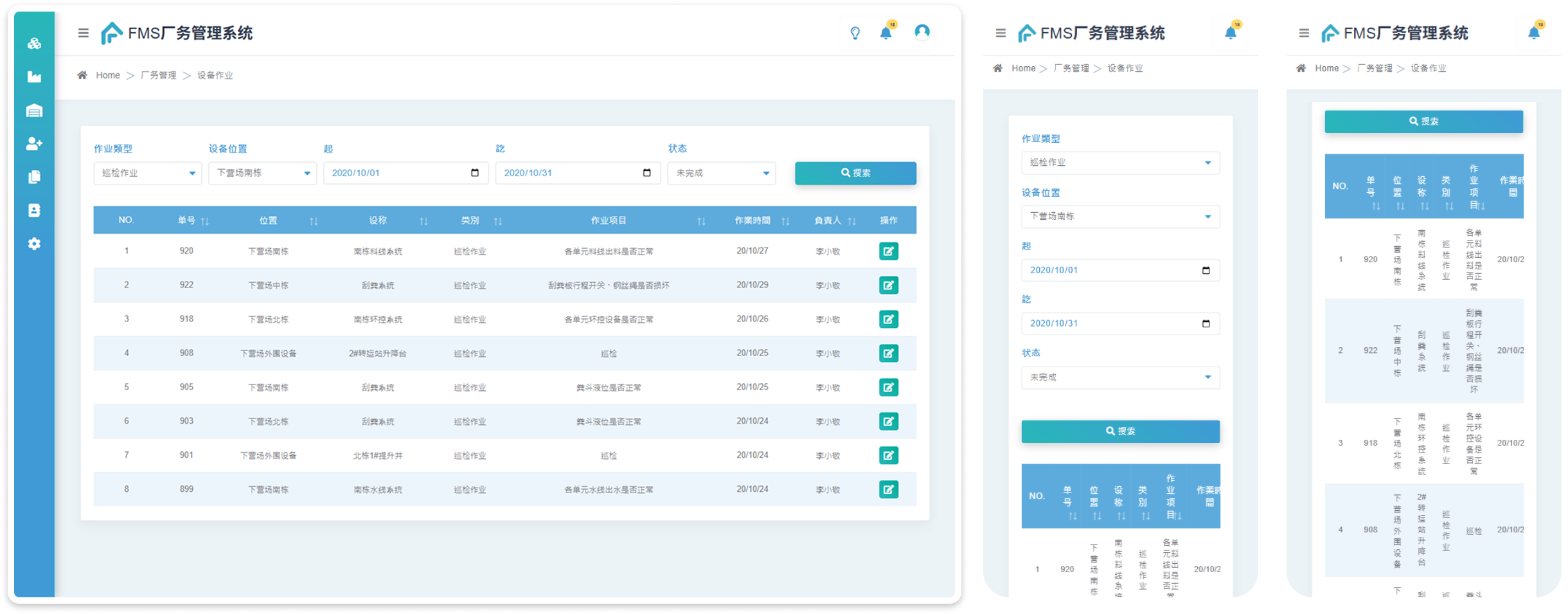1568x614 pixels.
Task: Toggle the hamburger menu beside the desktop logo
Action: (84, 33)
